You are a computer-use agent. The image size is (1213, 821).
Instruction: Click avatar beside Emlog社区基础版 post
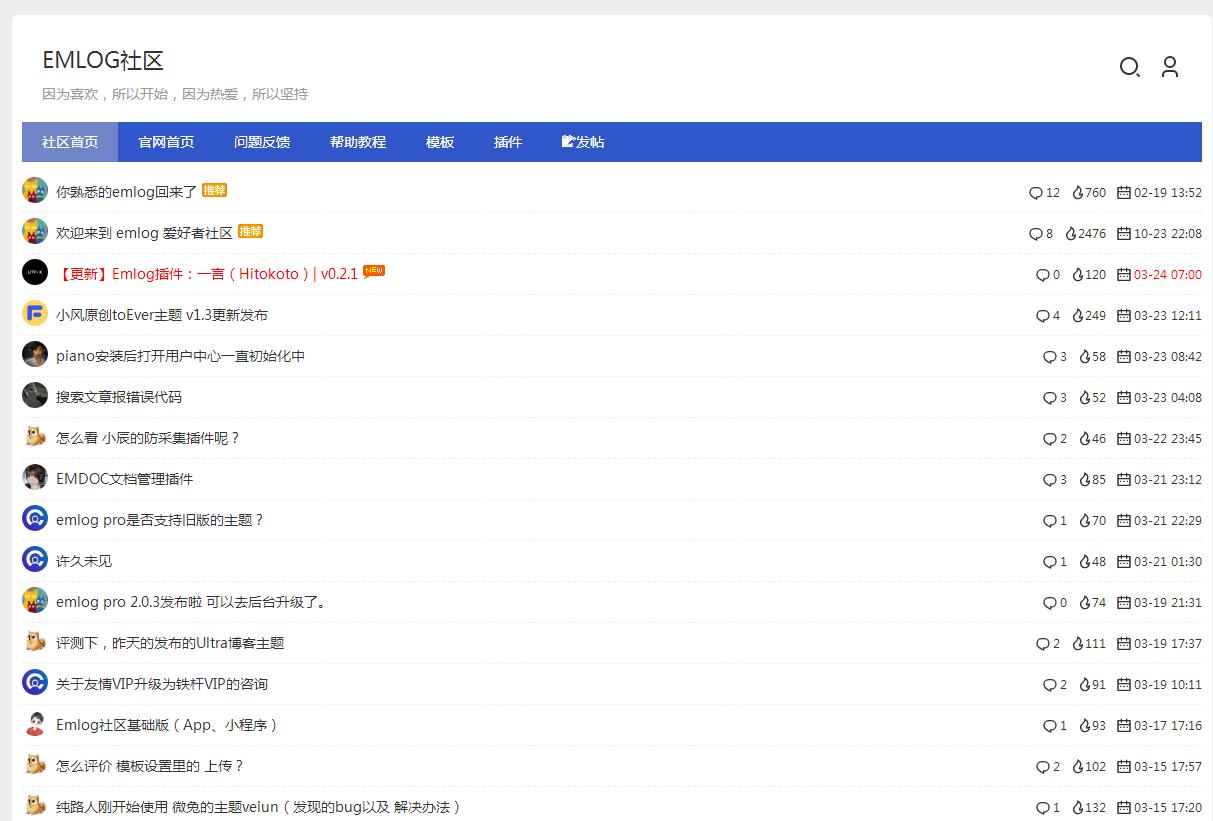coord(35,723)
